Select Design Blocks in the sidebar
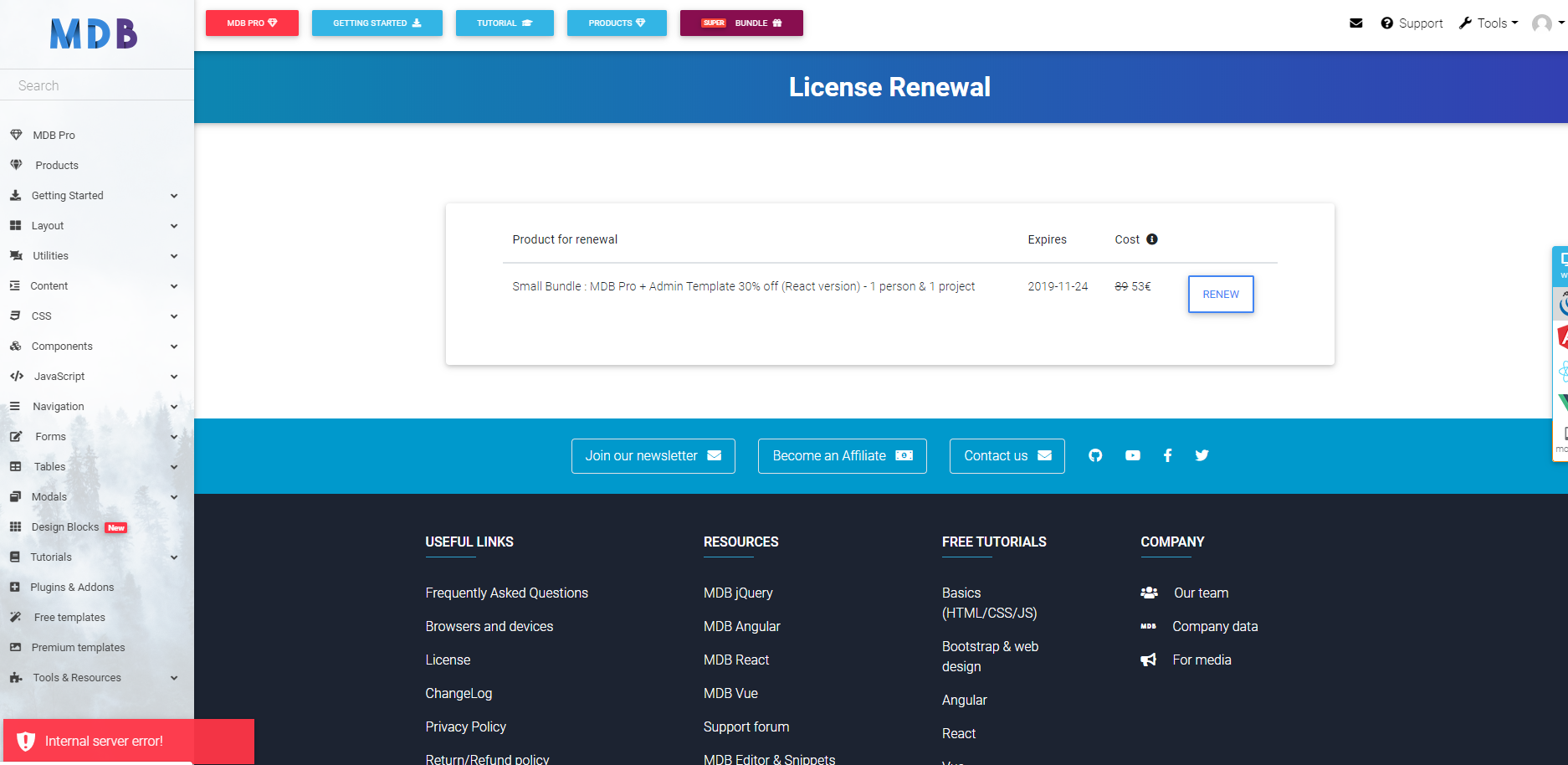The width and height of the screenshot is (1568, 765). [65, 526]
